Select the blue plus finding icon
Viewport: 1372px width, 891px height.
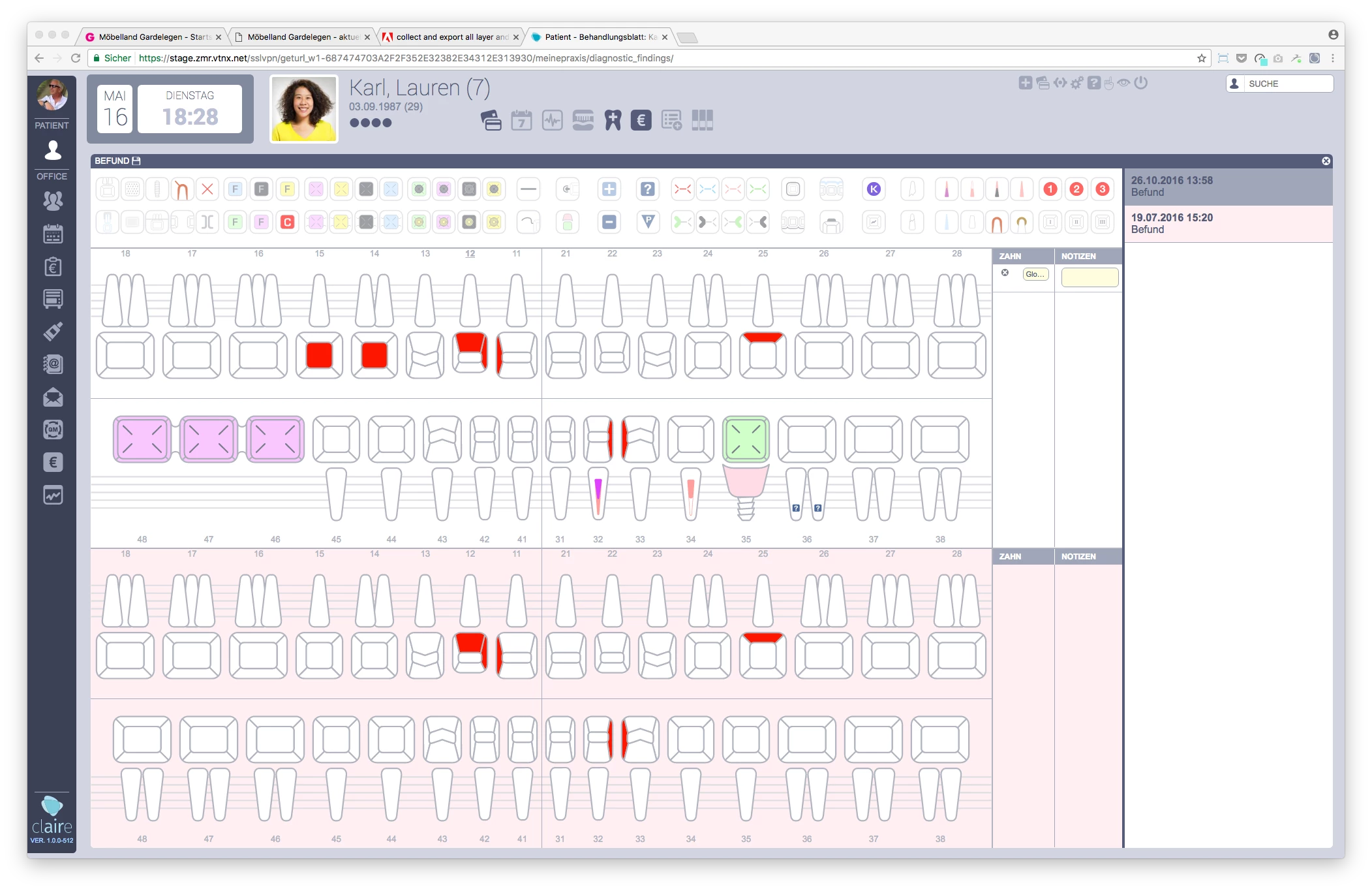tap(609, 189)
